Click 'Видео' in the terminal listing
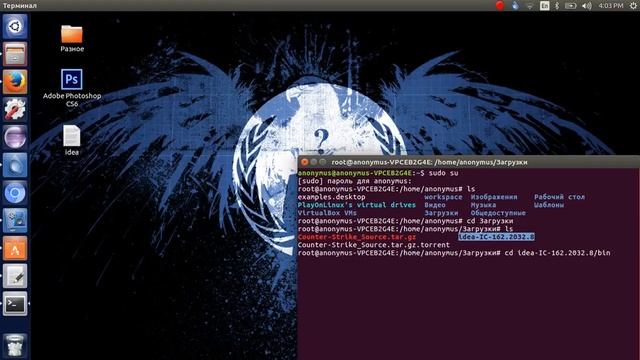 [x=435, y=205]
